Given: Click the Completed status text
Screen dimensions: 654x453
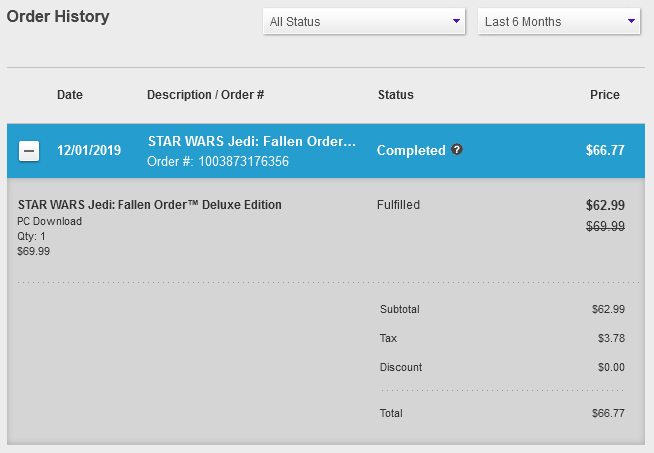Looking at the screenshot, I should pyautogui.click(x=411, y=150).
